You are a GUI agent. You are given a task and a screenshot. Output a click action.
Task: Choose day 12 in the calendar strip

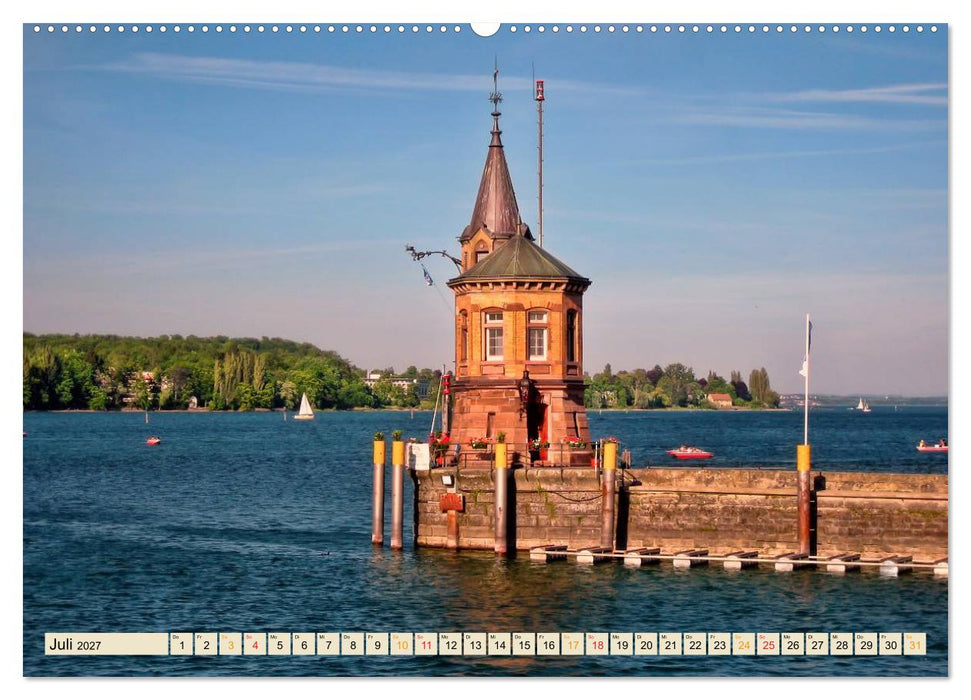tap(450, 644)
